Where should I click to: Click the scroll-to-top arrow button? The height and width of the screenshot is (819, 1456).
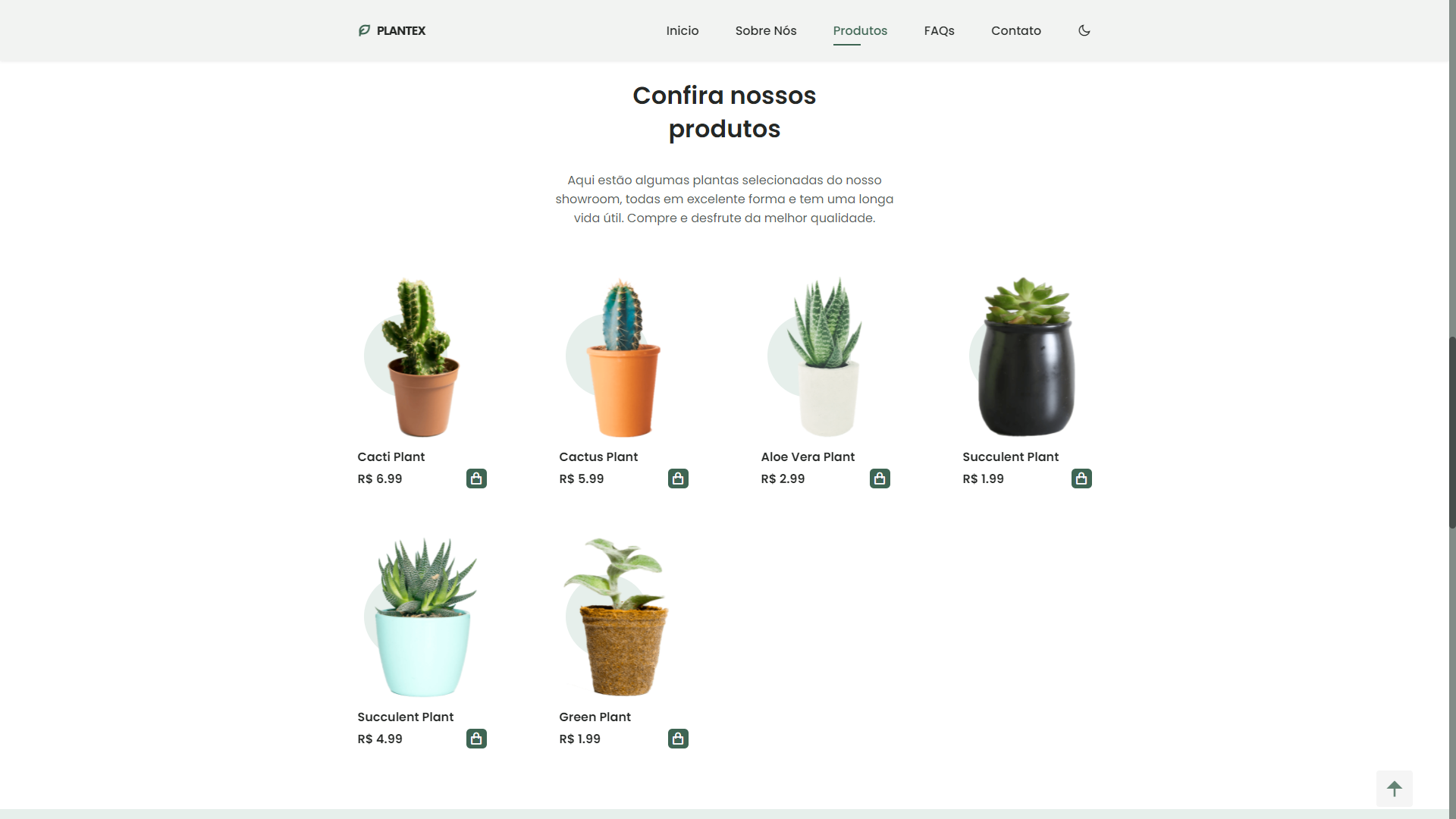pos(1394,789)
